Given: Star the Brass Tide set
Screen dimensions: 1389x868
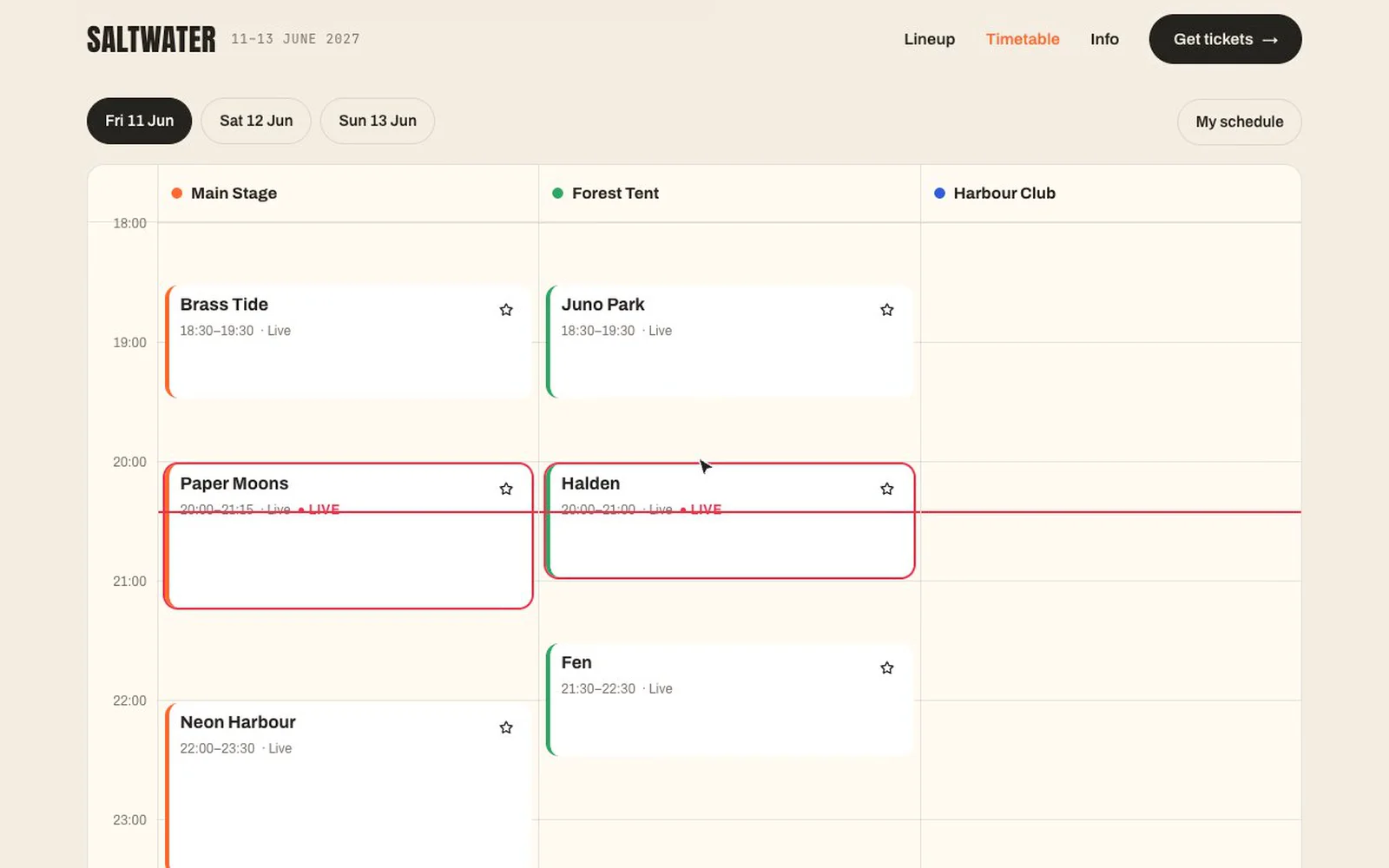Looking at the screenshot, I should pos(506,310).
